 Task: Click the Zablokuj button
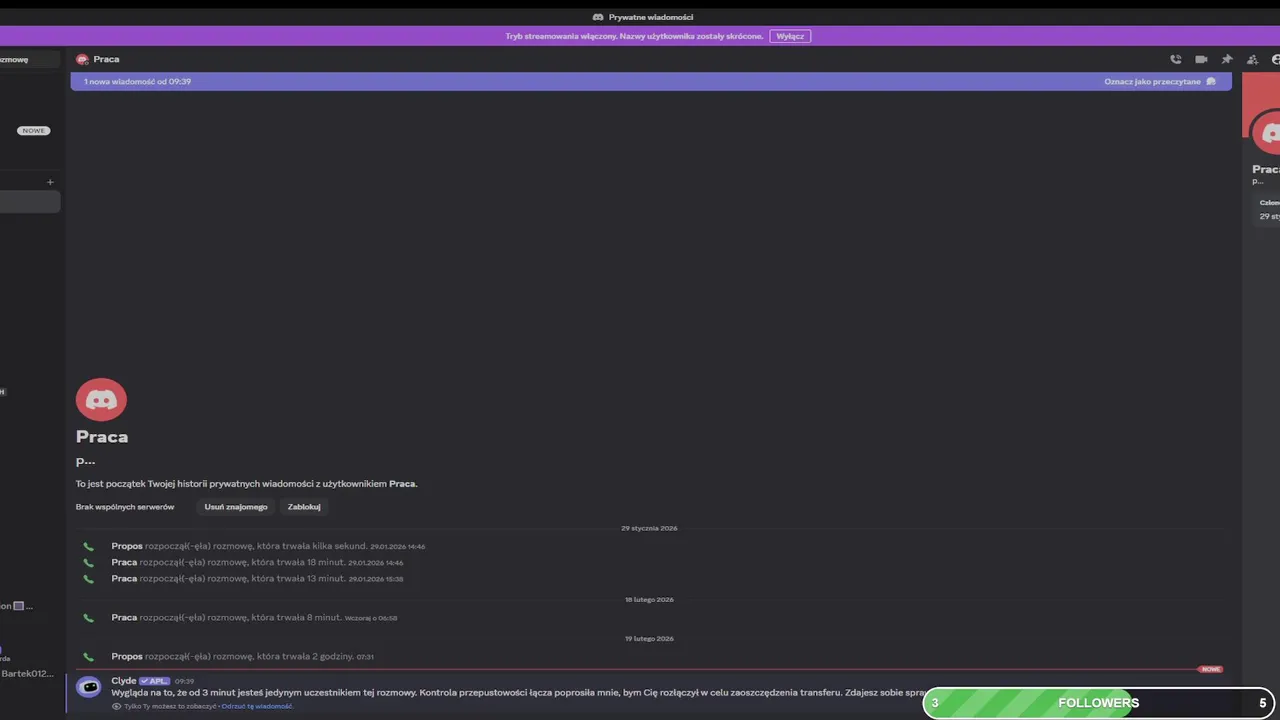click(304, 507)
